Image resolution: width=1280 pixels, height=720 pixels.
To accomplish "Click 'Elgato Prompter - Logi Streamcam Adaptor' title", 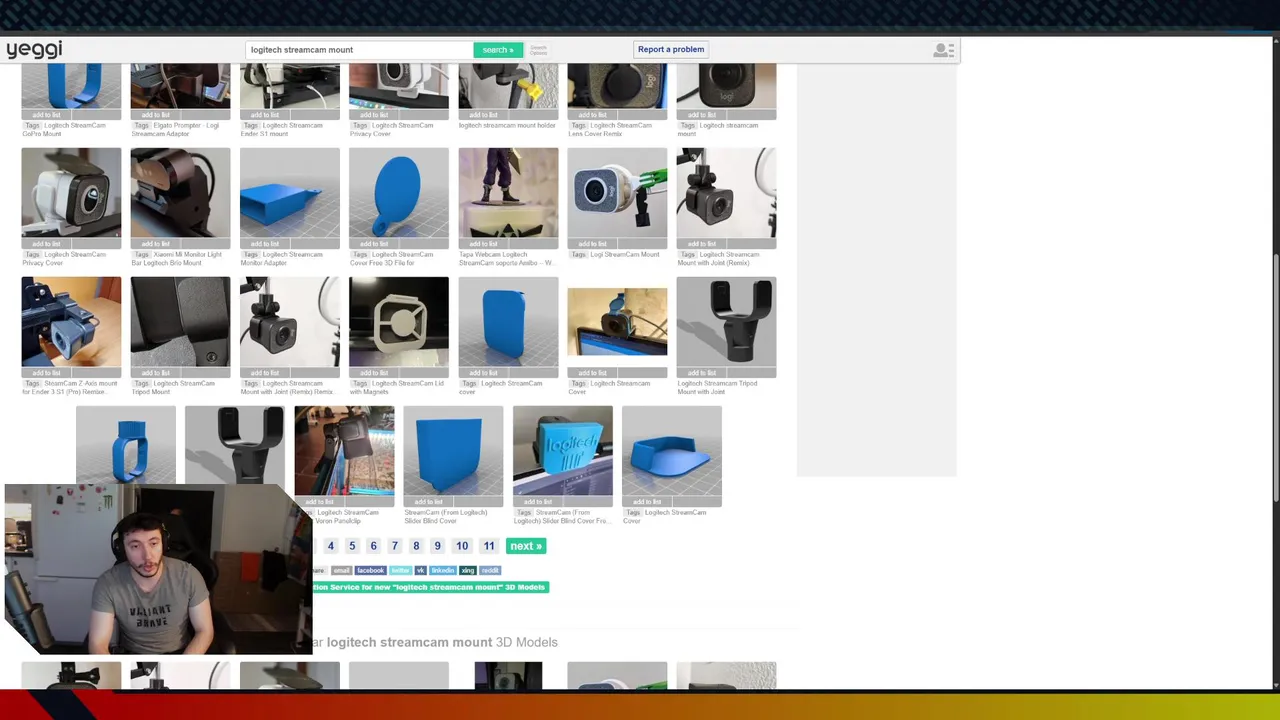I will (x=176, y=130).
